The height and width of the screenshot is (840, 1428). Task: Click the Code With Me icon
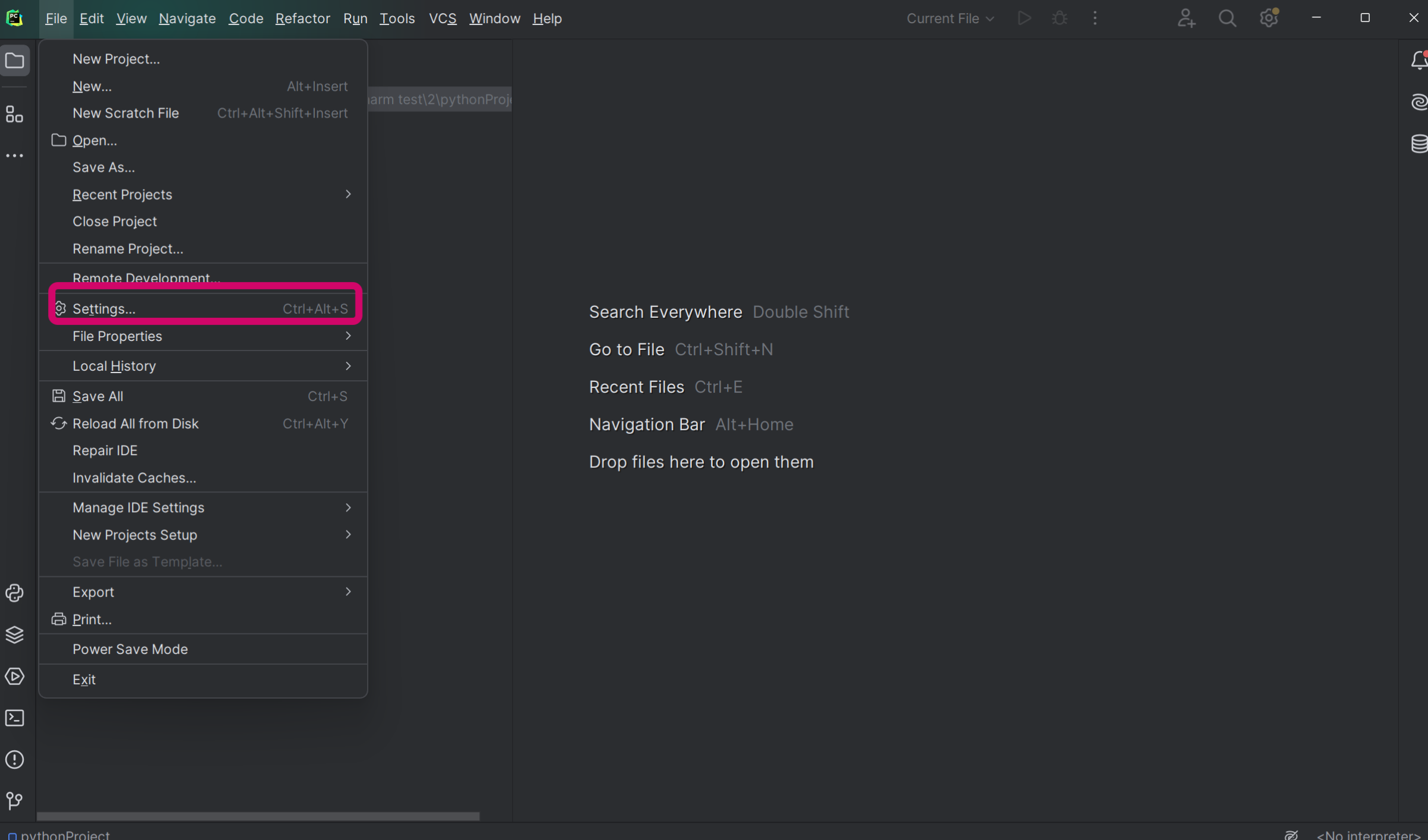[1186, 18]
